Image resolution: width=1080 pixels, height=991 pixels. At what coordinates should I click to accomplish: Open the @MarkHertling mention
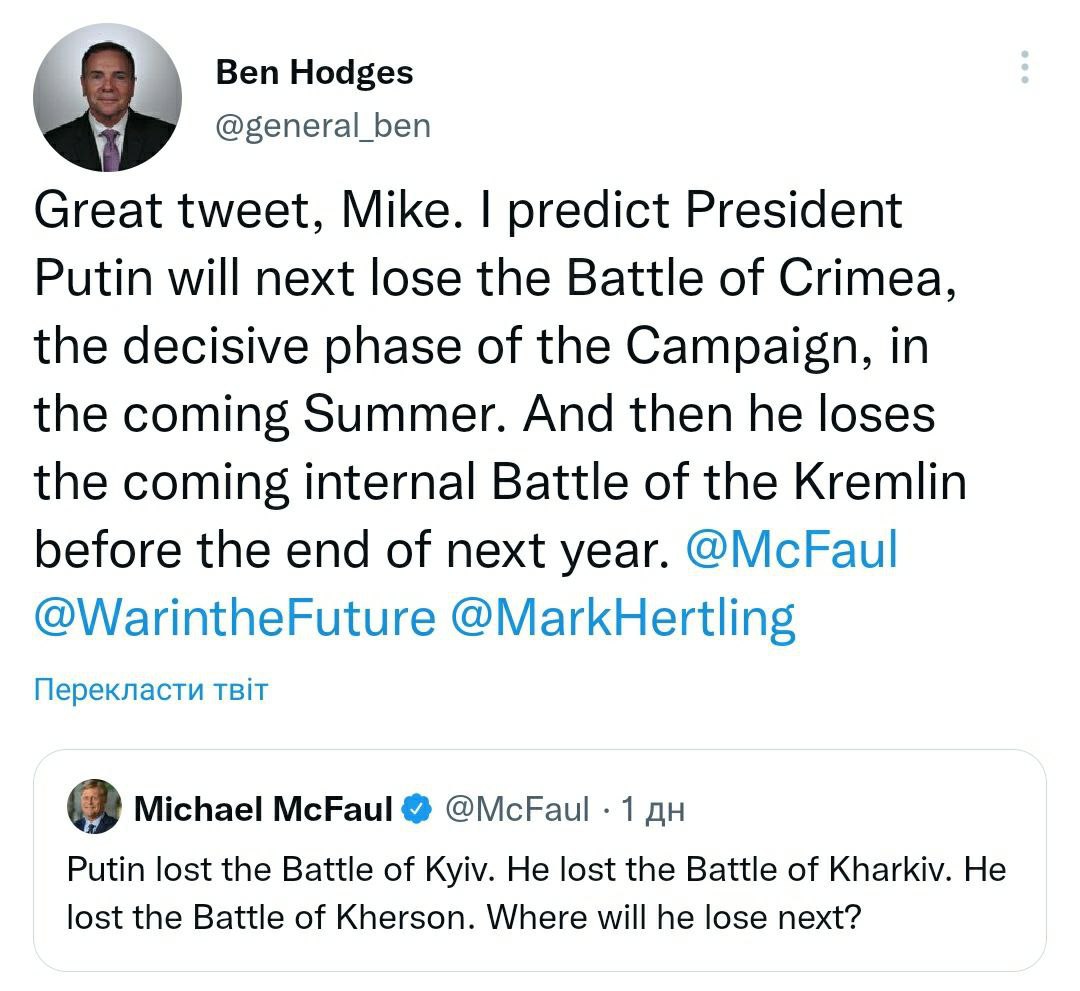[x=624, y=617]
